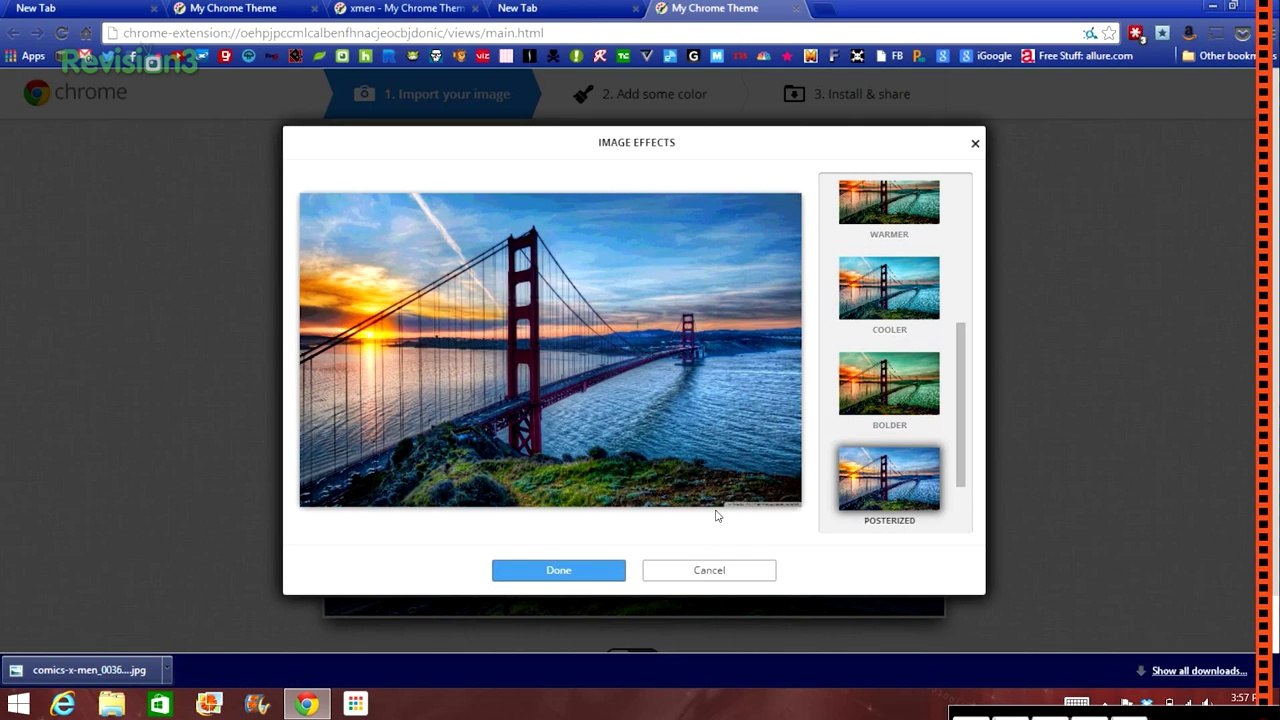Switch to the xmen - My Chrome Theme tab
The height and width of the screenshot is (720, 1280).
(x=404, y=8)
